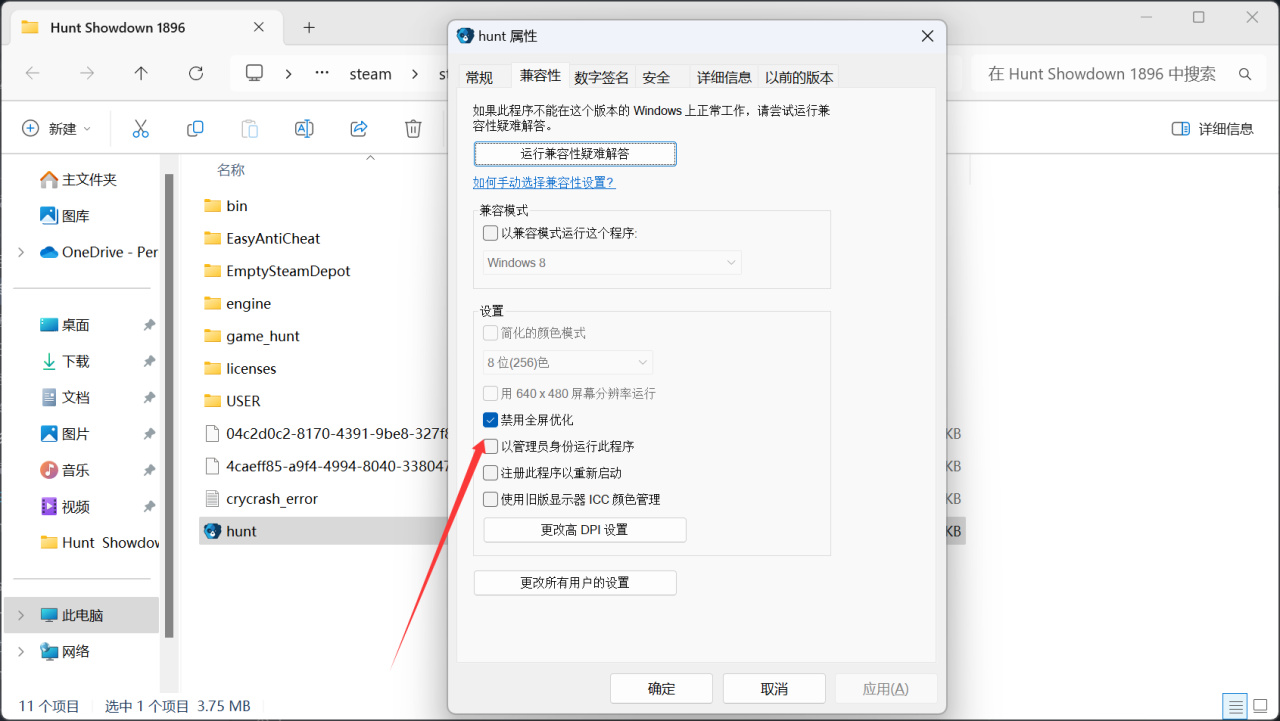The image size is (1280, 721).
Task: Cut the selected file
Action: 140,128
